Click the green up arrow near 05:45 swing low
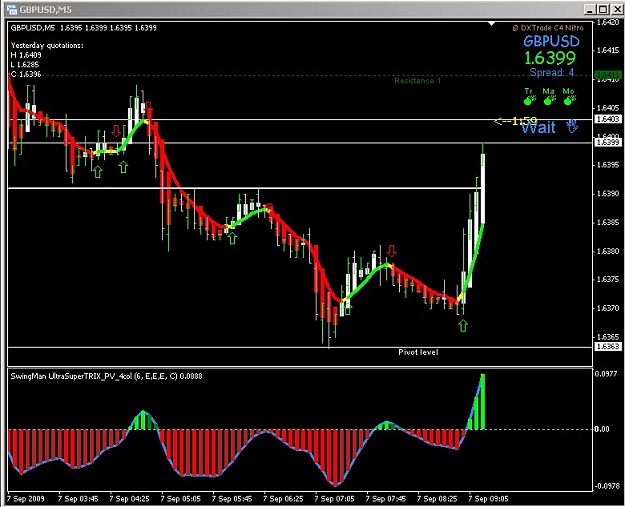Image resolution: width=625 pixels, height=507 pixels. click(232, 238)
